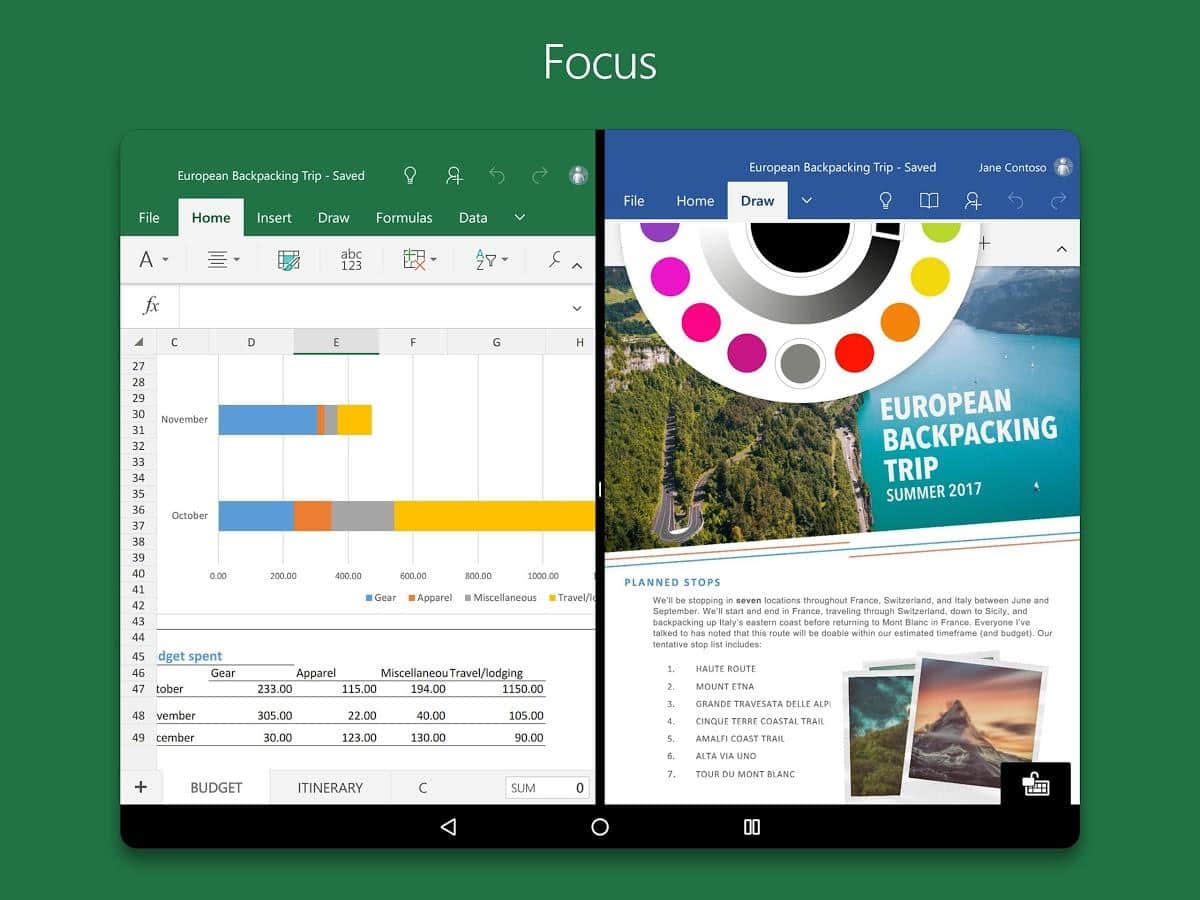Click the Format as Table icon
This screenshot has height=900, width=1200.
click(289, 260)
